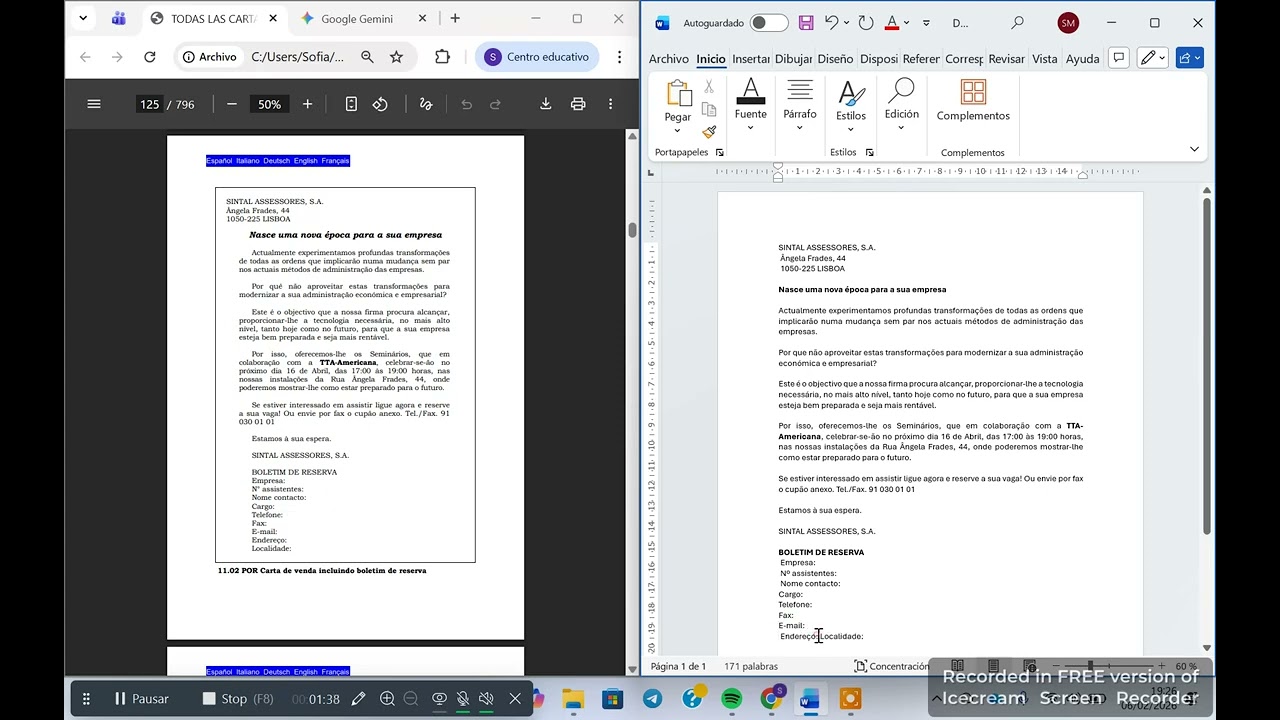
Task: Fit PDF to page
Action: click(351, 104)
